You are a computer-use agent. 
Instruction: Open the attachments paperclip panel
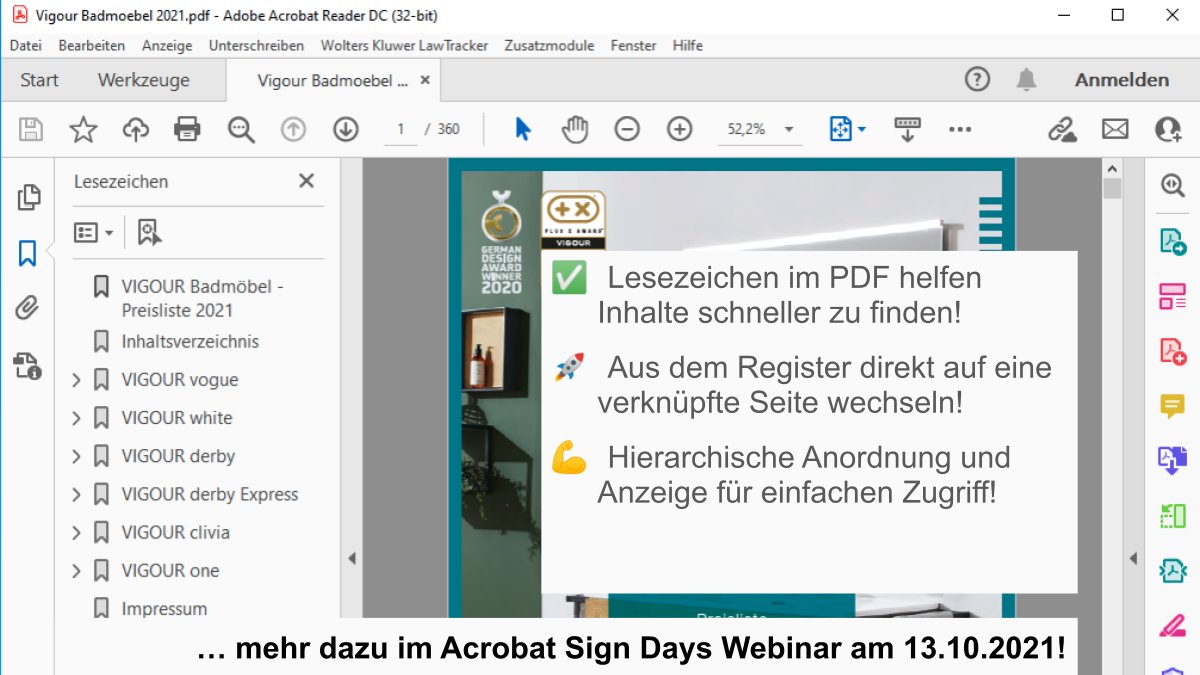(x=28, y=308)
